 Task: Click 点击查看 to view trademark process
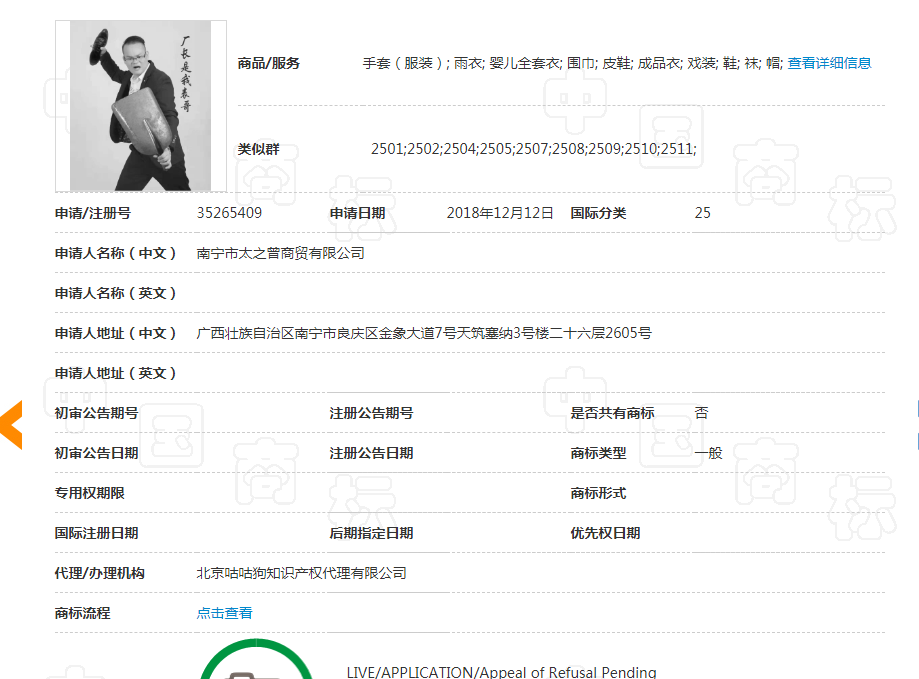(224, 613)
